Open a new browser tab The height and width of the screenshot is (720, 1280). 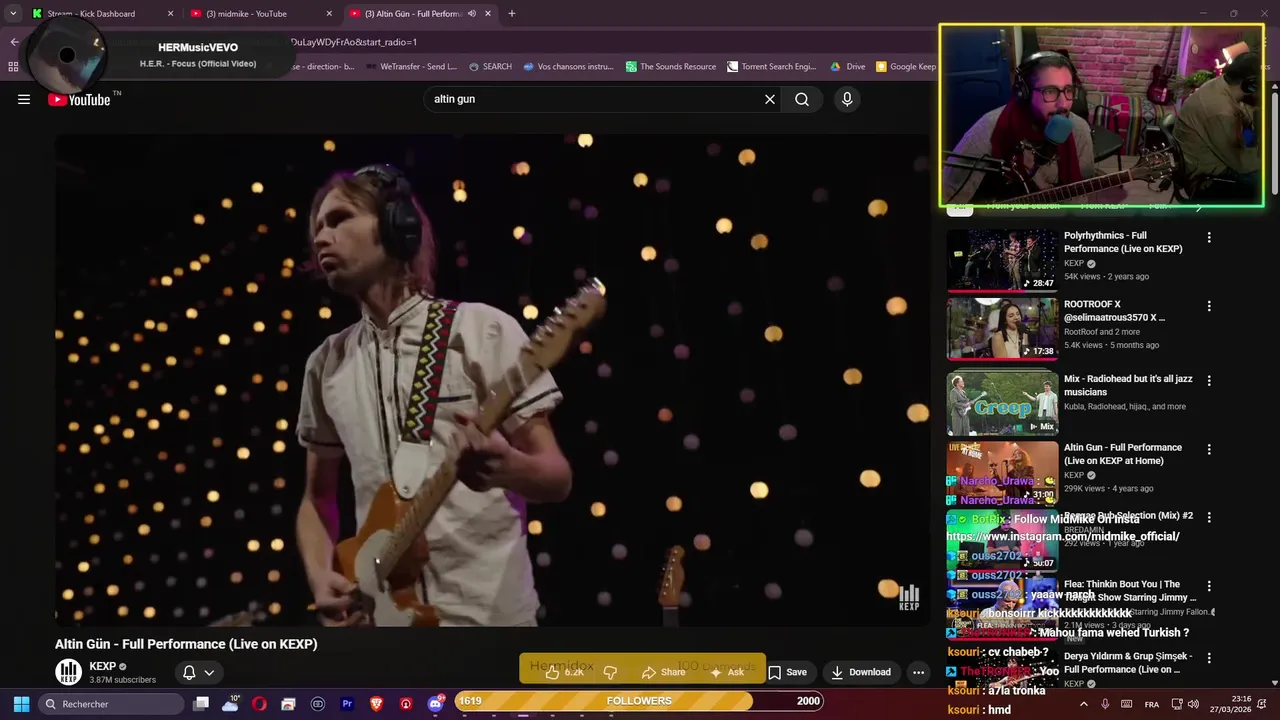[x=512, y=14]
